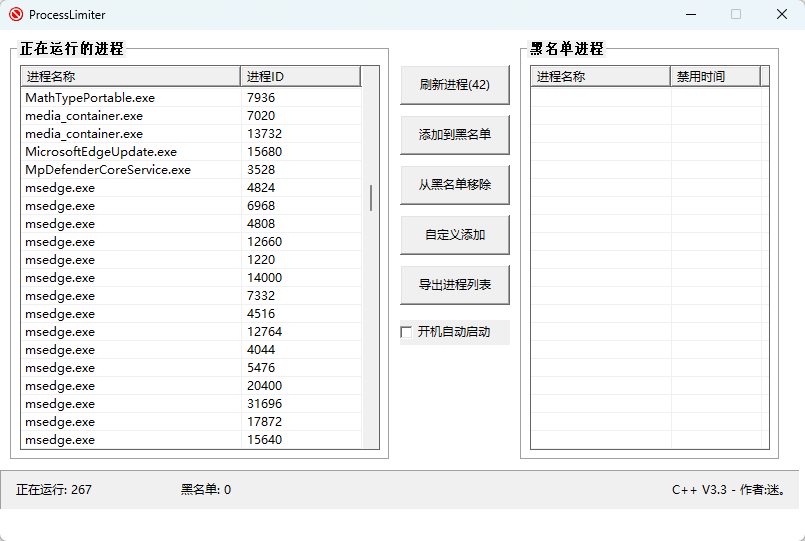Select msedge.exe with ID 1220
Viewport: 805px width, 541px height.
191,259
